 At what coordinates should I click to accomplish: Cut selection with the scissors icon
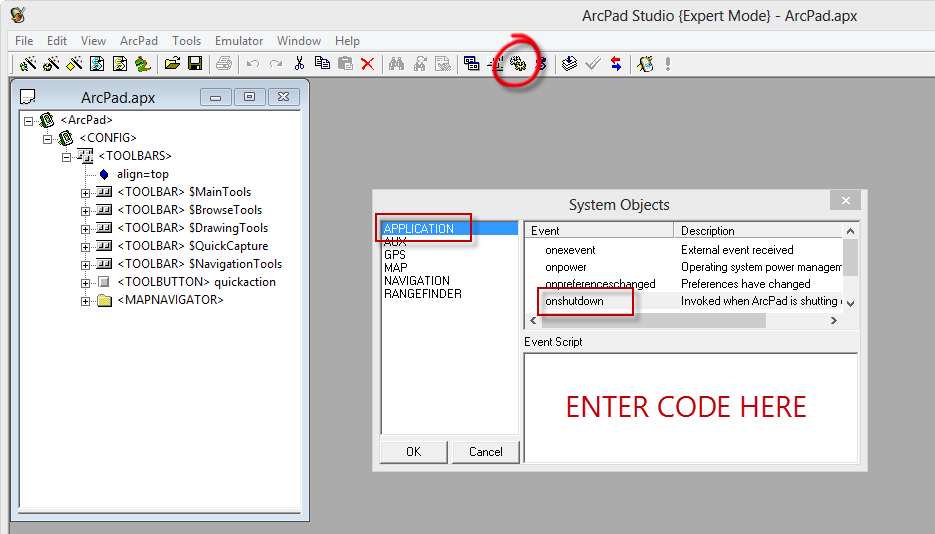[x=299, y=63]
